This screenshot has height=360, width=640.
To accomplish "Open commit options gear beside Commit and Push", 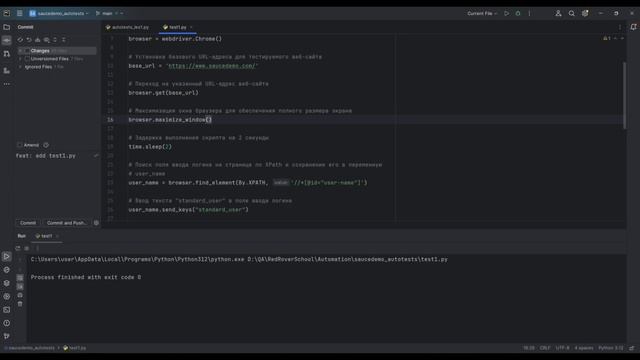I will [x=96, y=223].
